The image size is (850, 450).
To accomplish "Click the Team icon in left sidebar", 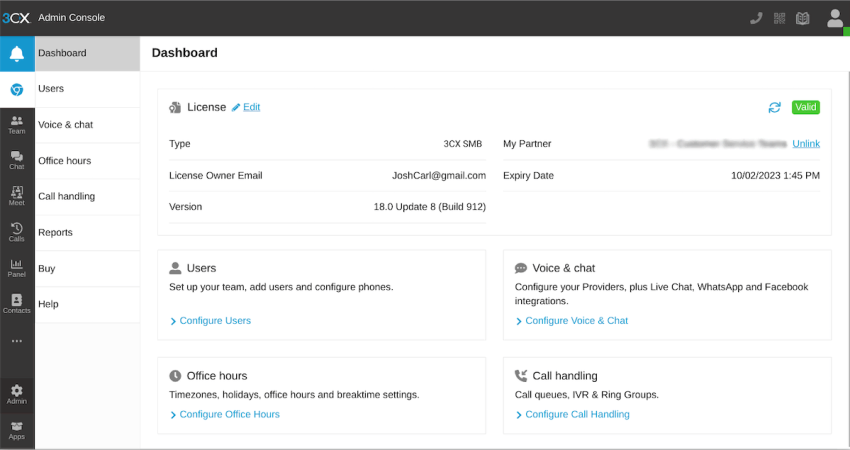I will (x=17, y=124).
